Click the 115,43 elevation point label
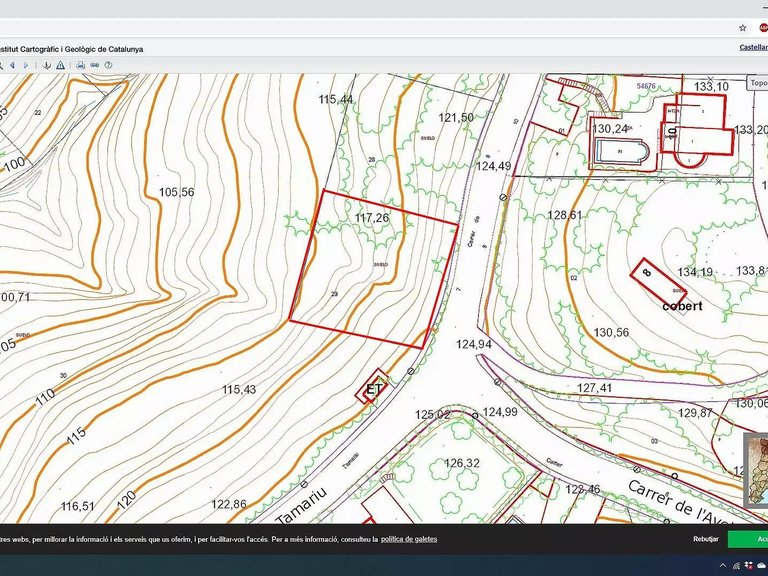 coord(239,389)
